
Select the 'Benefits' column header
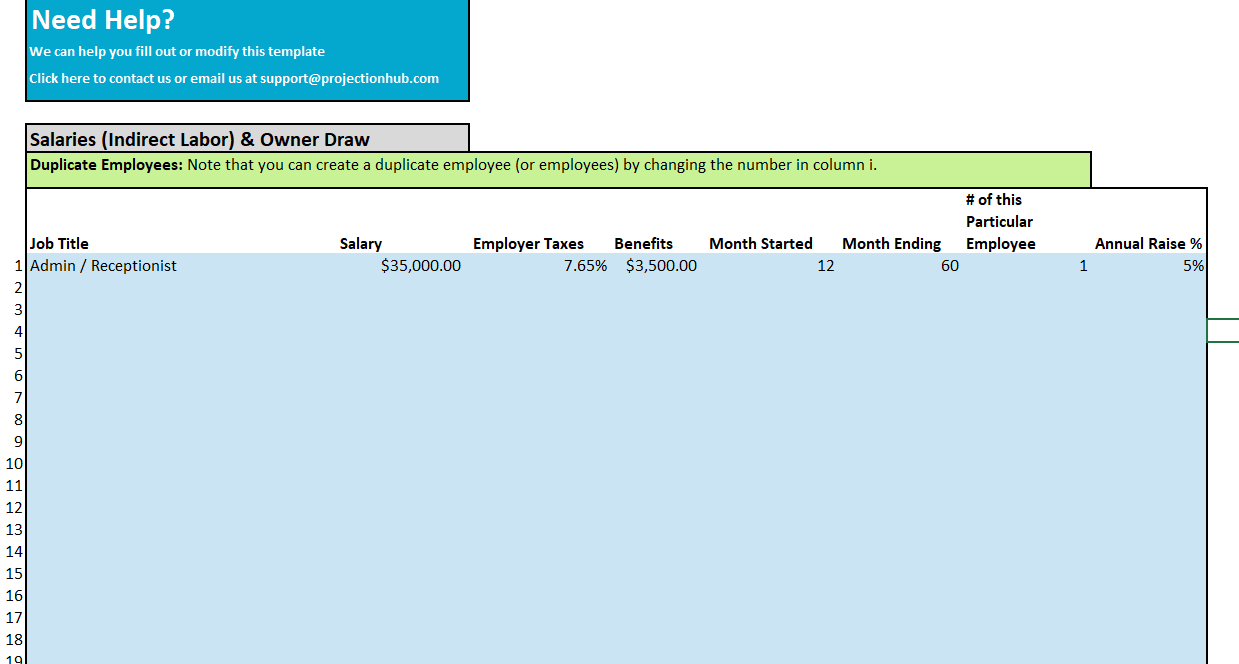point(643,243)
